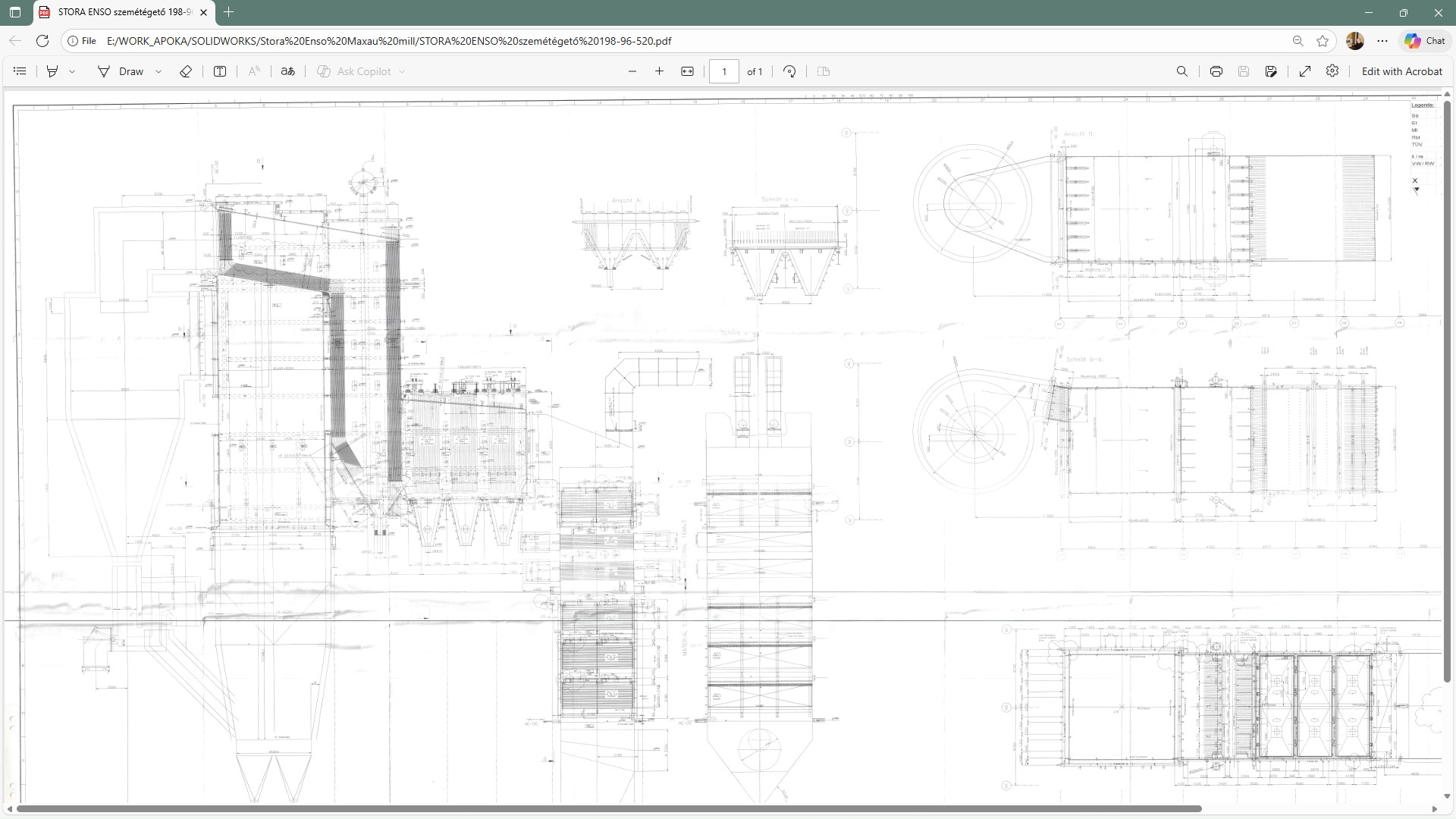1456x819 pixels.
Task: Open the table of contents panel
Action: tap(20, 71)
